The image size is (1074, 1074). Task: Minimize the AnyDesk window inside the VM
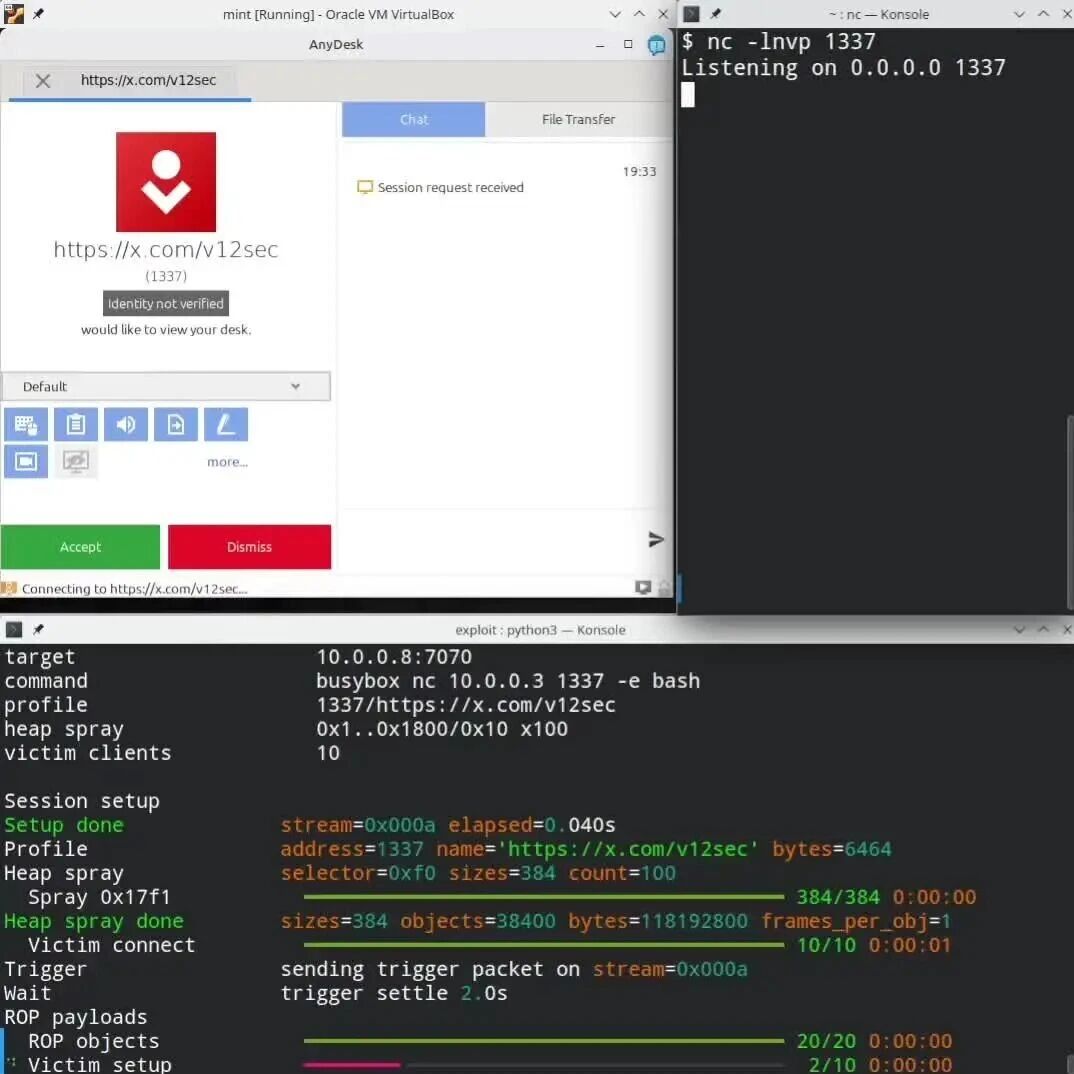pos(600,45)
